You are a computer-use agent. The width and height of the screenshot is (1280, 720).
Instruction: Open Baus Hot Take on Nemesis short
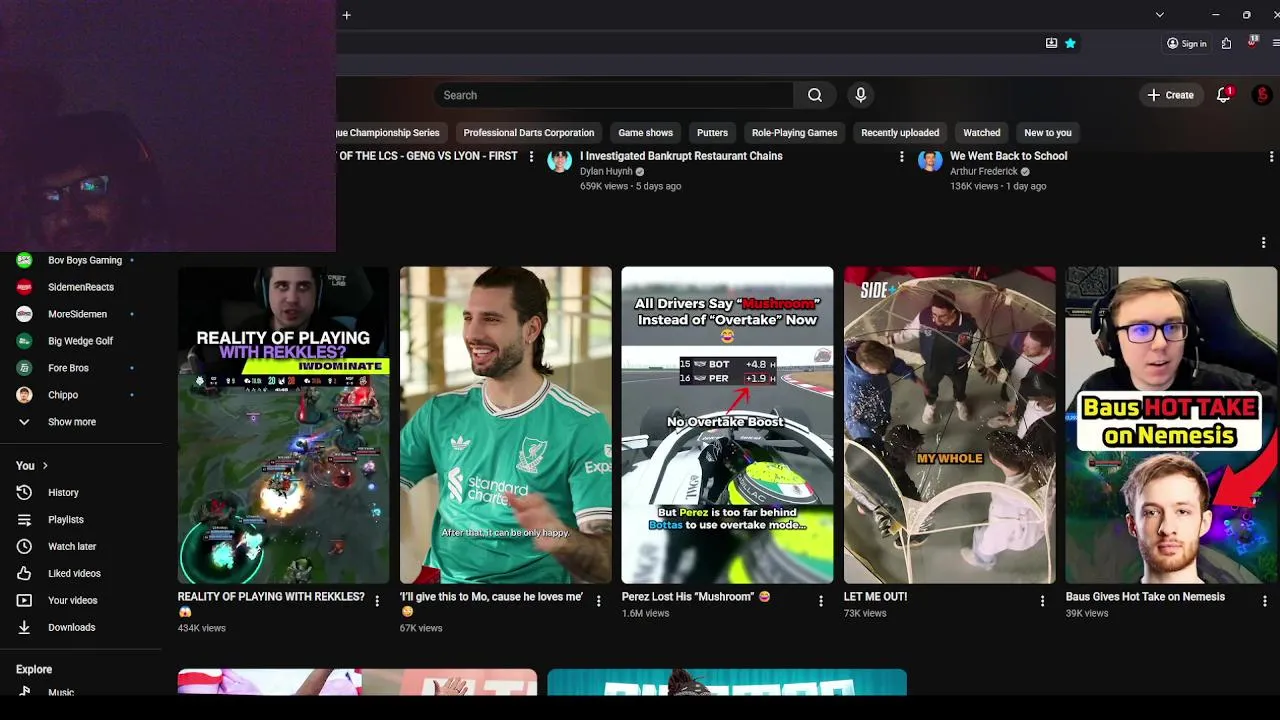1171,425
